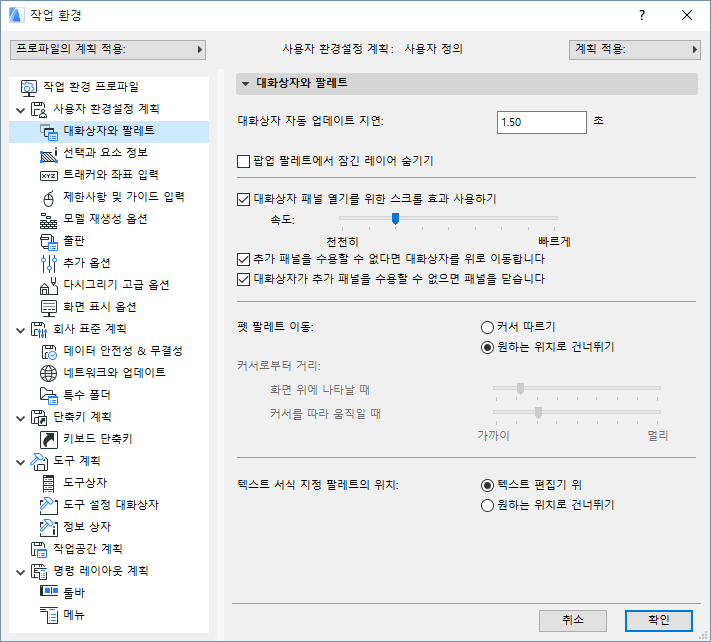This screenshot has width=711, height=642.
Task: Click the 툴바 icon
Action: (x=49, y=591)
